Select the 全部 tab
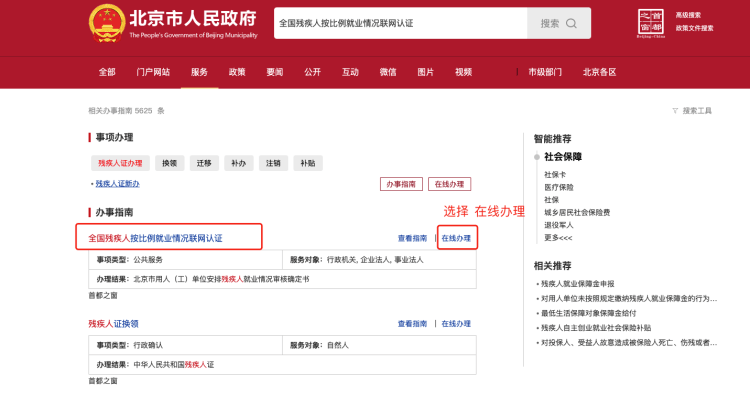Screen dimensions: 750x395 107,72
